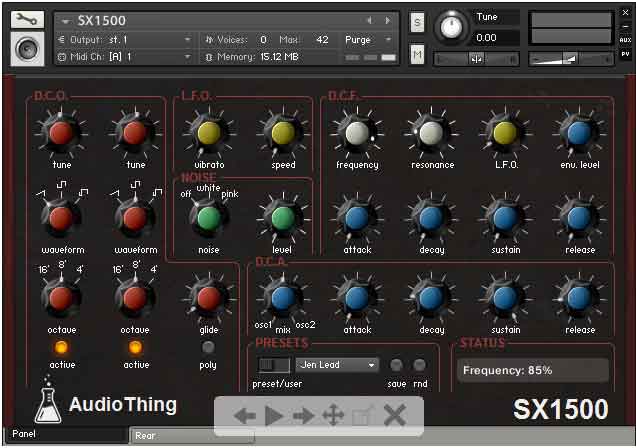This screenshot has width=636, height=448.
Task: Click the instrument speaker icon
Action: [x=27, y=49]
